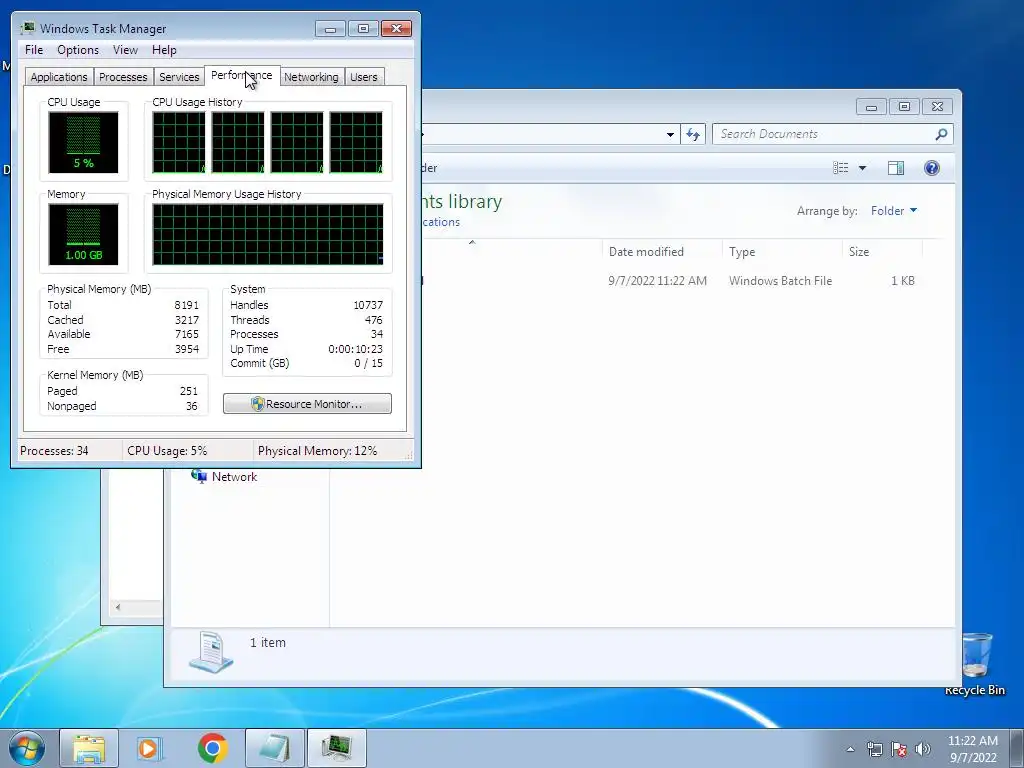Screen dimensions: 1024x768
Task: Open Task Manager Options menu
Action: [78, 50]
